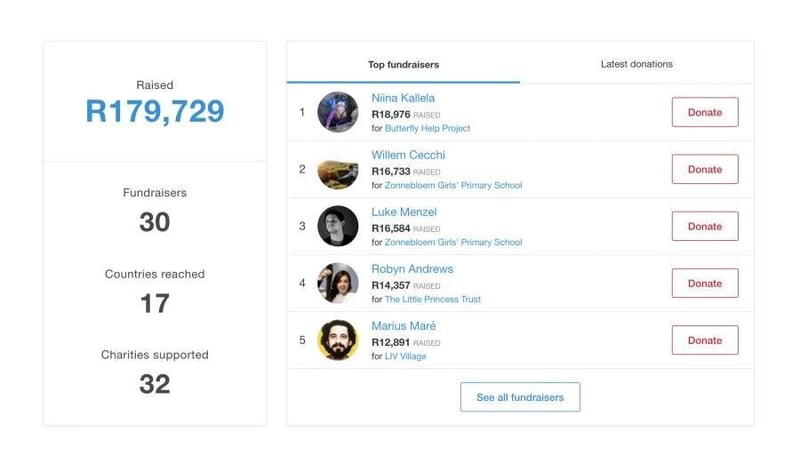Screen dimensions: 800x464
Task: Open Luke Menzel's Zonnebloem Girls' Primary School link
Action: pos(453,242)
